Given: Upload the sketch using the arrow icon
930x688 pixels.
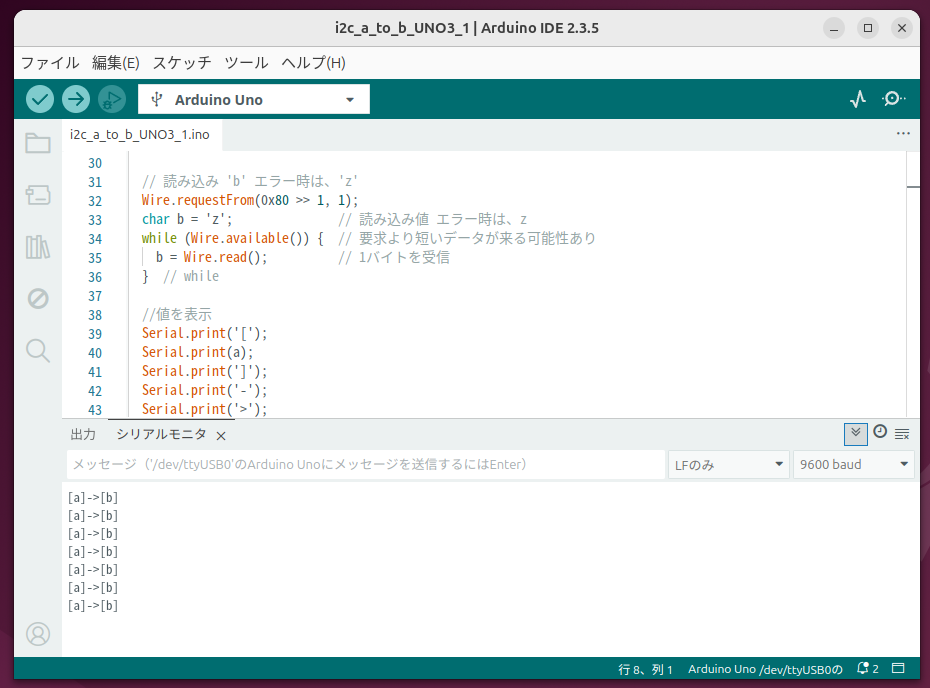Looking at the screenshot, I should click(75, 99).
